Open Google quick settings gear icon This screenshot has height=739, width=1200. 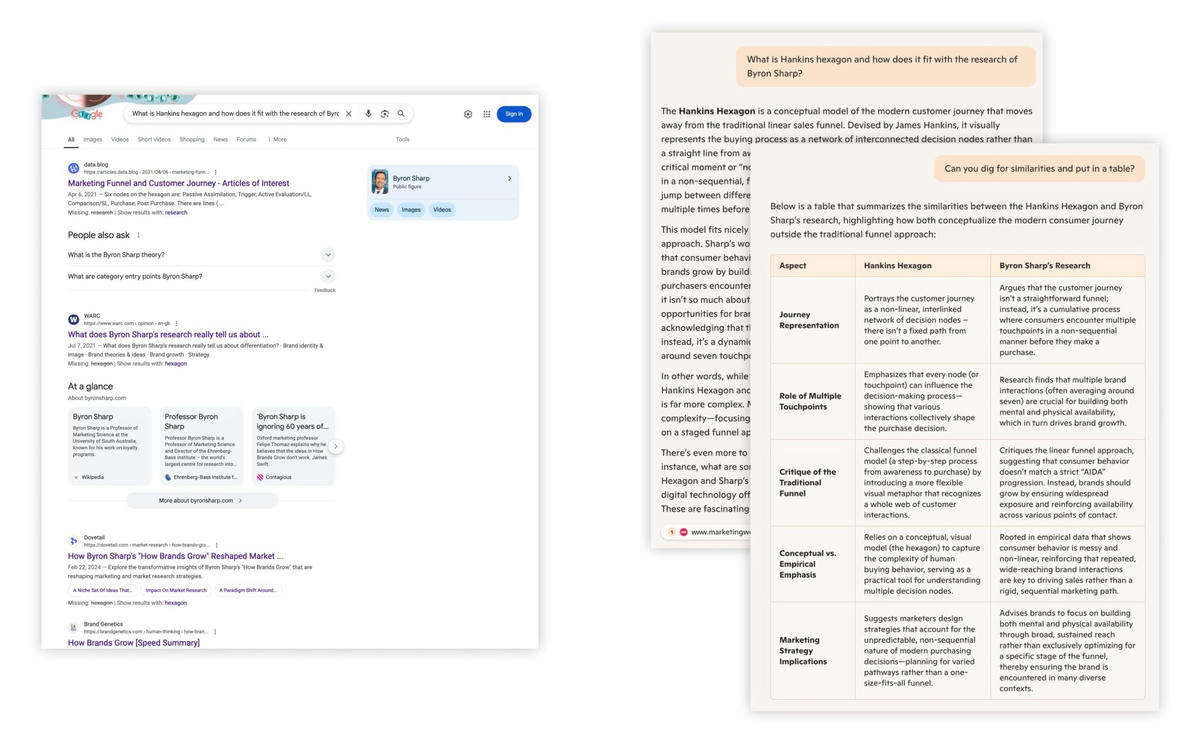468,114
